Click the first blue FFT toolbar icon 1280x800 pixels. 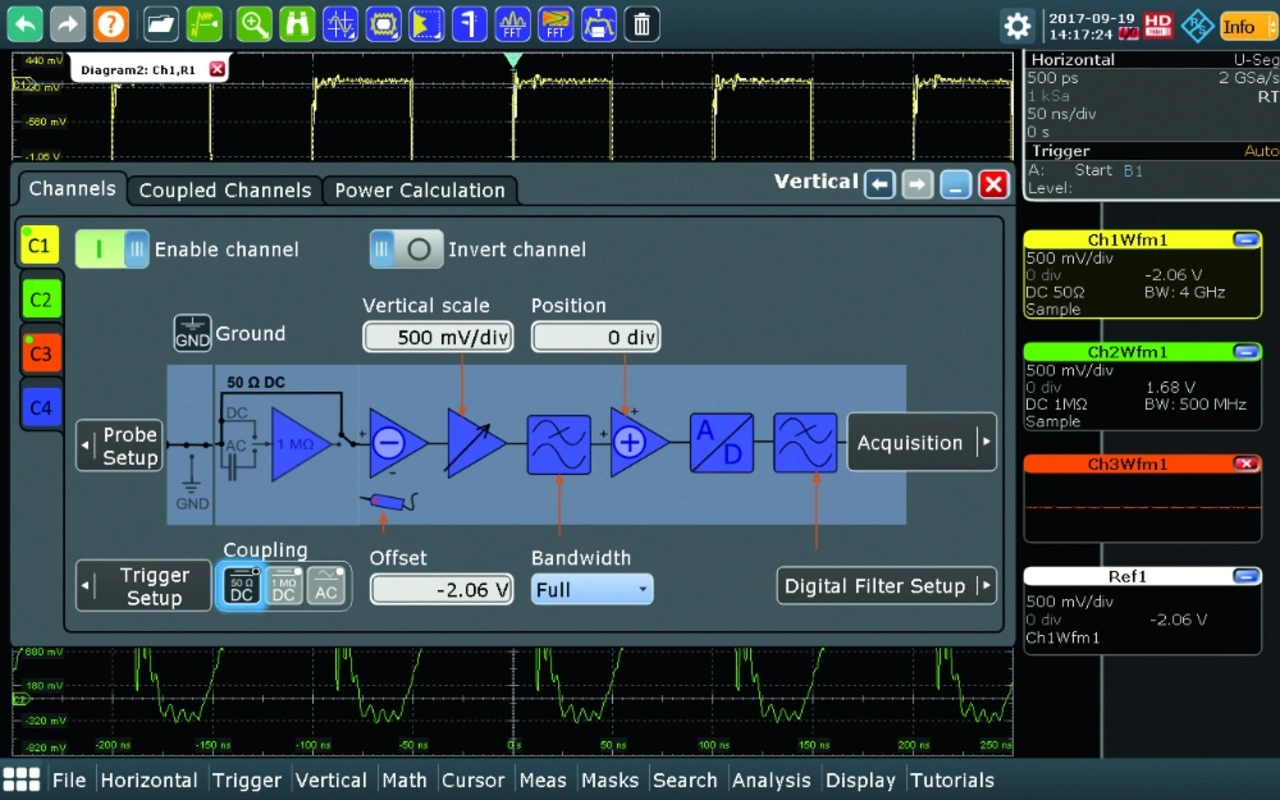coord(512,24)
